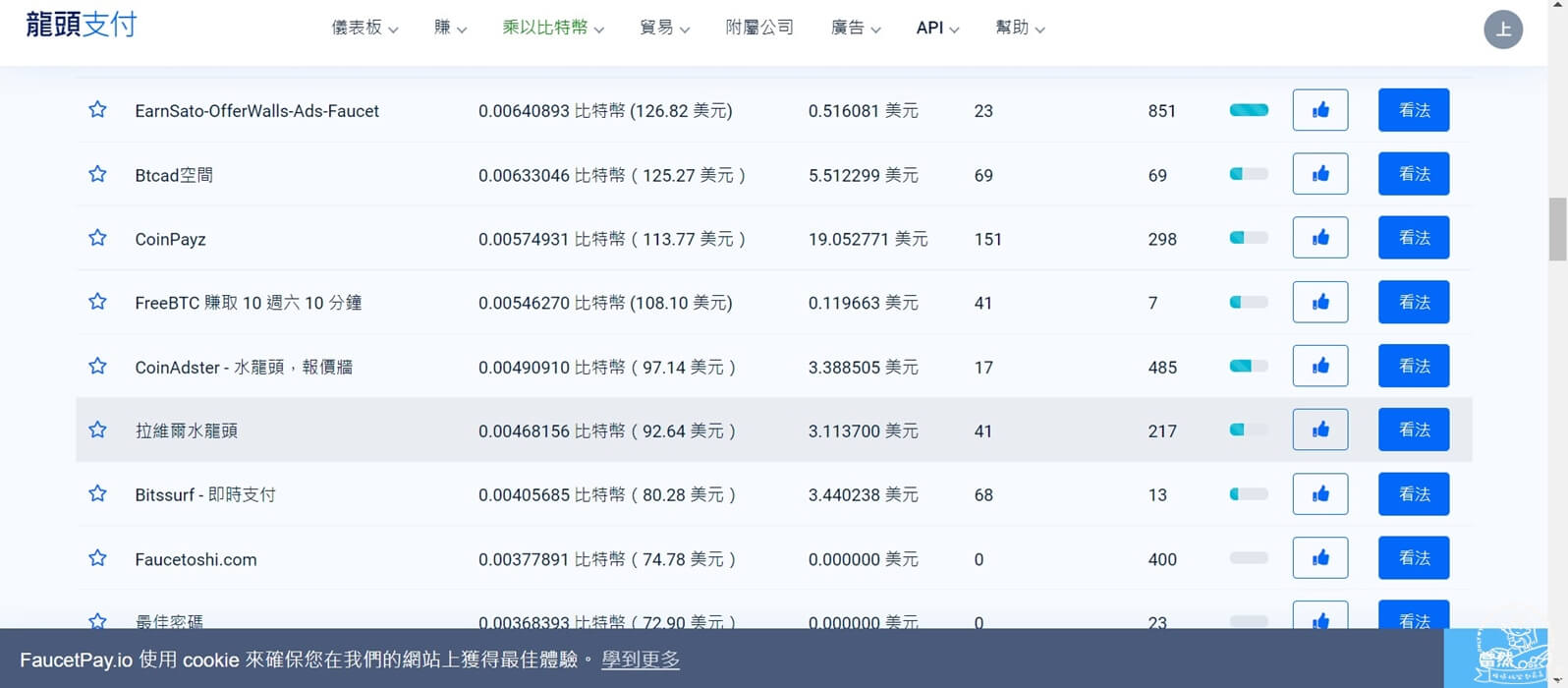Click health bar for EarnSato-OfferWalls-Ads-Faucet
This screenshot has height=688, width=1568.
[1249, 110]
